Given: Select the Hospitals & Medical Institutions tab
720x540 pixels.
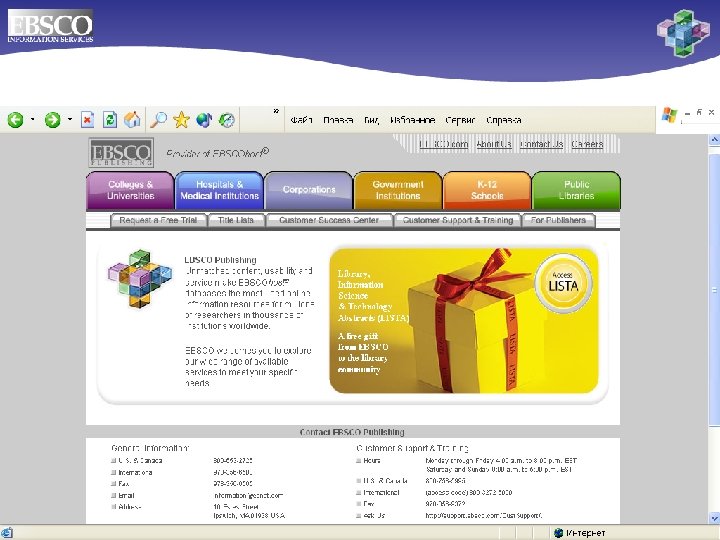Looking at the screenshot, I should [x=219, y=190].
